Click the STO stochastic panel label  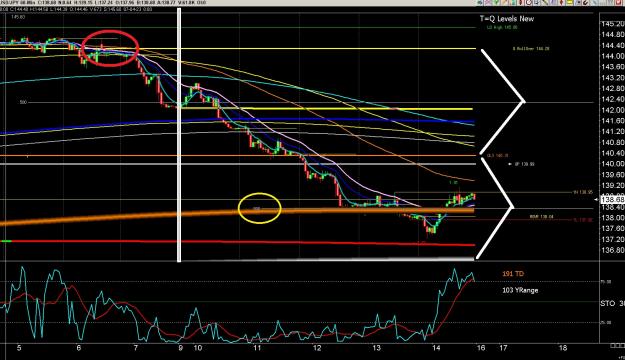coord(608,304)
